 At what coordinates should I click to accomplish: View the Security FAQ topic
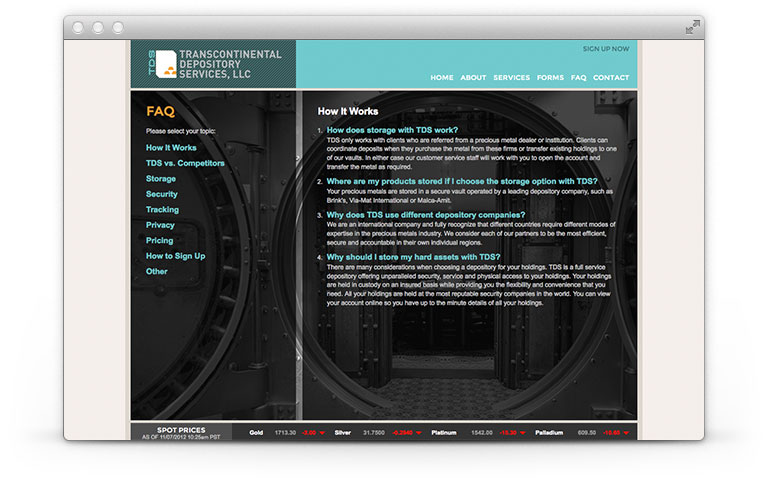(x=162, y=194)
